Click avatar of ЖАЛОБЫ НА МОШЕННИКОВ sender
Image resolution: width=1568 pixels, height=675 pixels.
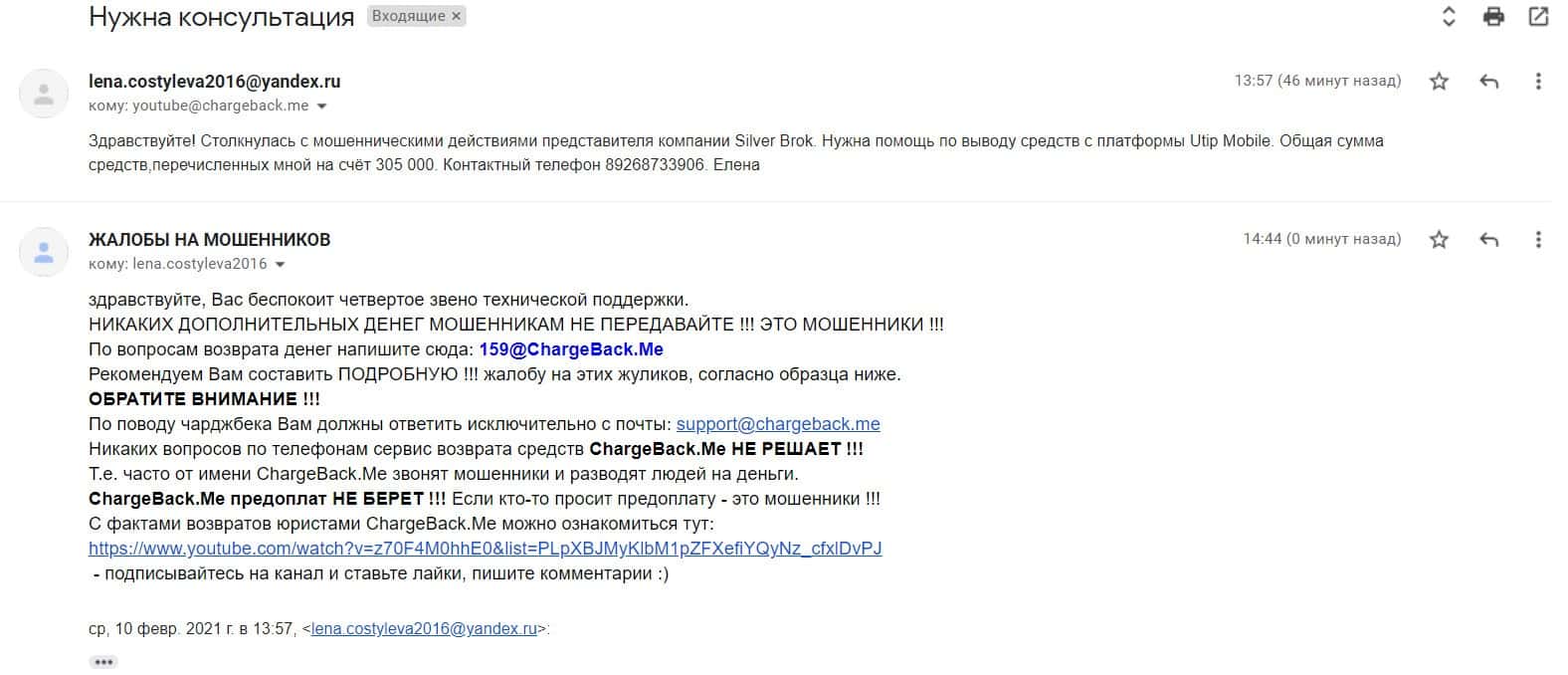click(44, 252)
